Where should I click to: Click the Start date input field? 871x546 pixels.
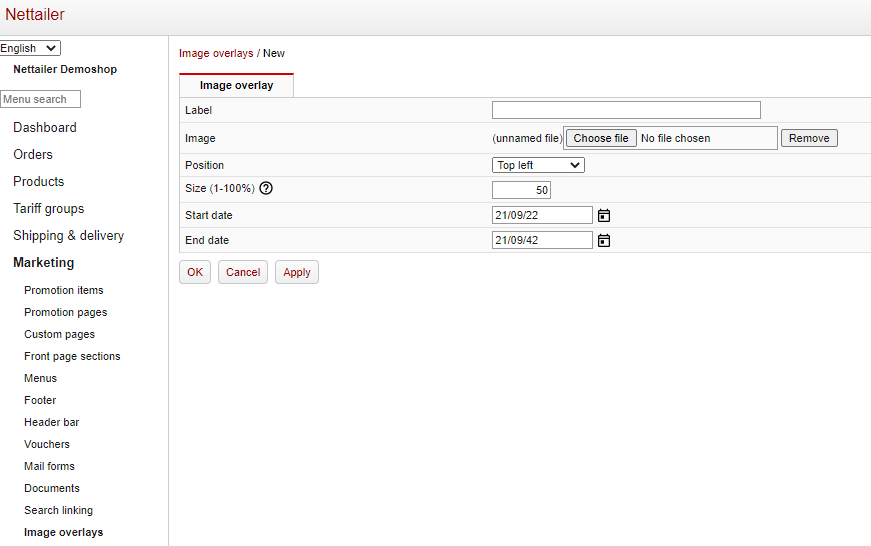click(x=542, y=215)
